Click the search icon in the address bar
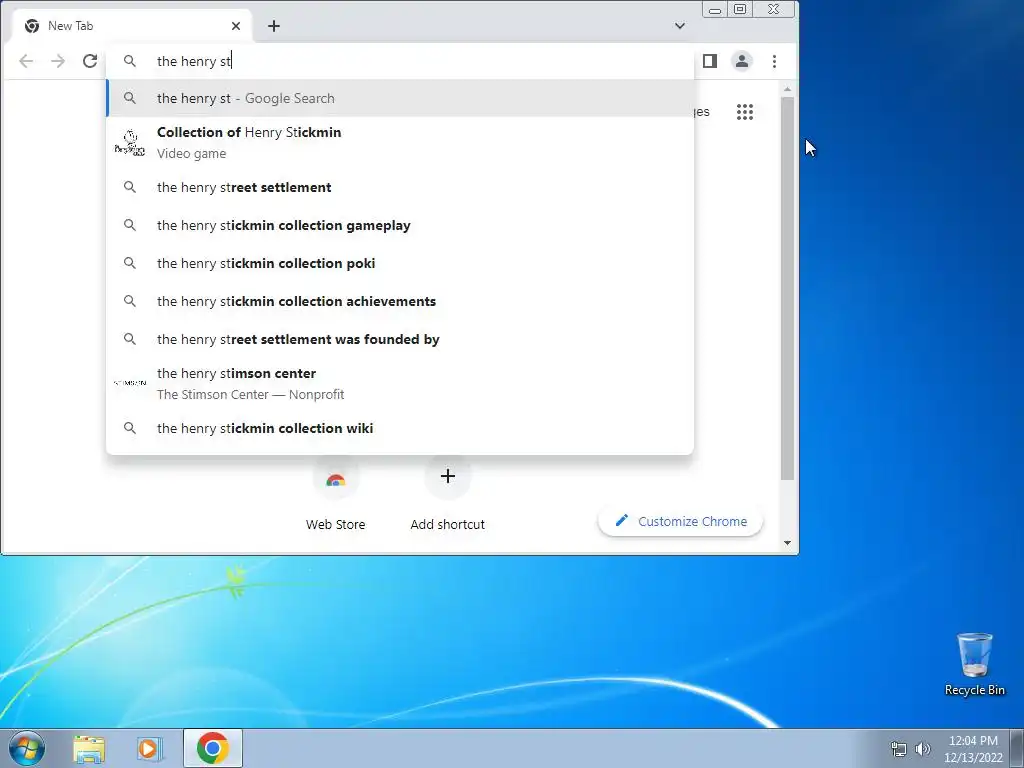The width and height of the screenshot is (1024, 768). pos(130,61)
